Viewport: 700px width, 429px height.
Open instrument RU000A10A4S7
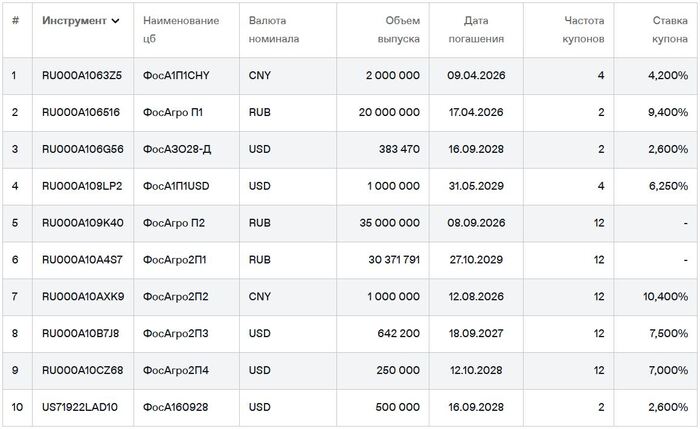[x=80, y=260]
